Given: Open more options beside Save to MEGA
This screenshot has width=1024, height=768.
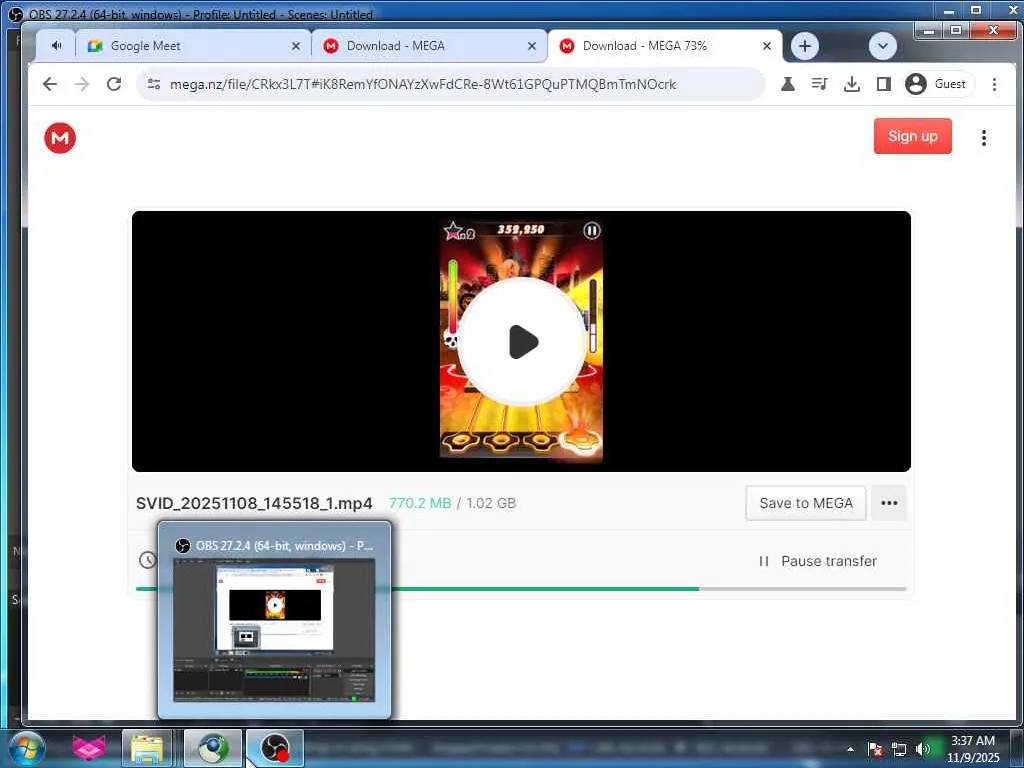Looking at the screenshot, I should tap(889, 503).
